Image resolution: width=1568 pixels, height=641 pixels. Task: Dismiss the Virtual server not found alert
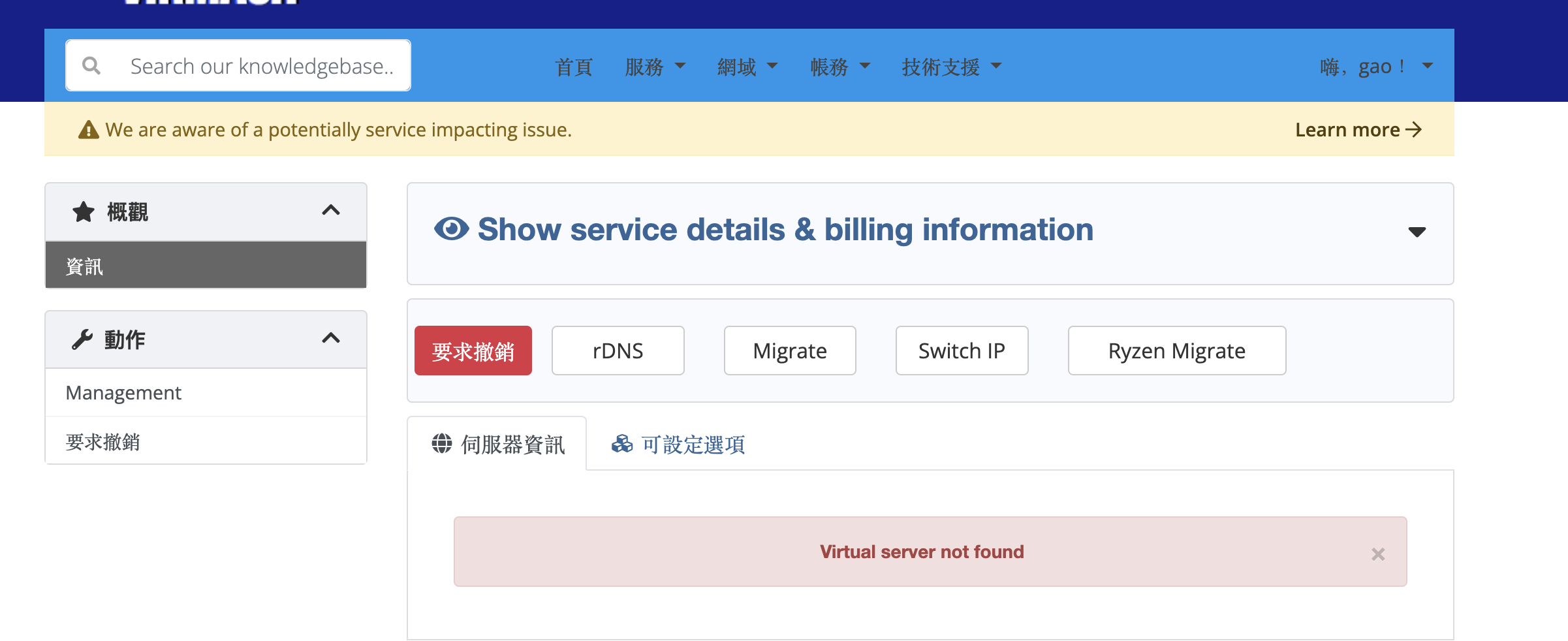(1378, 554)
